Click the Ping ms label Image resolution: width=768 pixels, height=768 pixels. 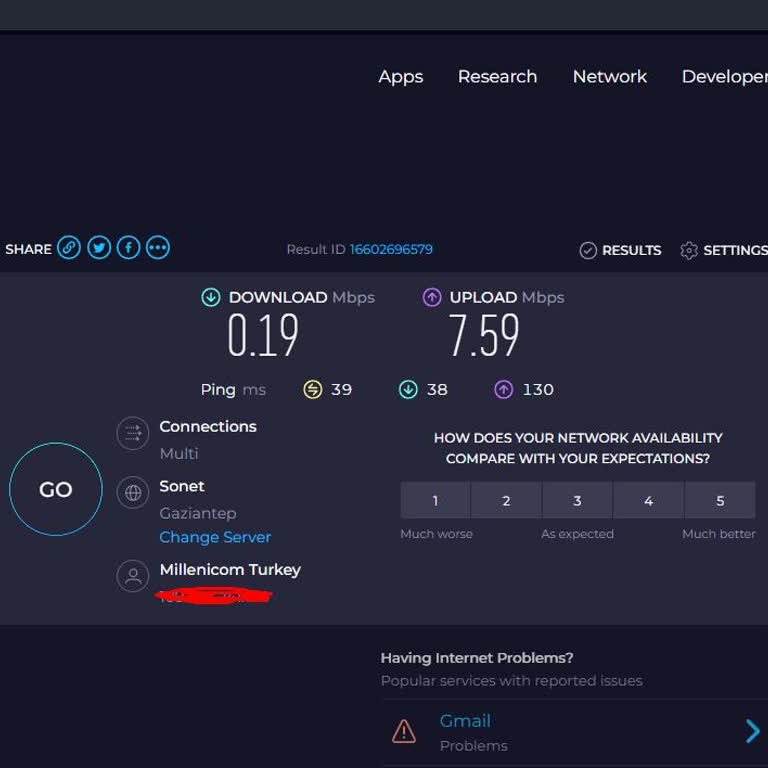point(233,390)
